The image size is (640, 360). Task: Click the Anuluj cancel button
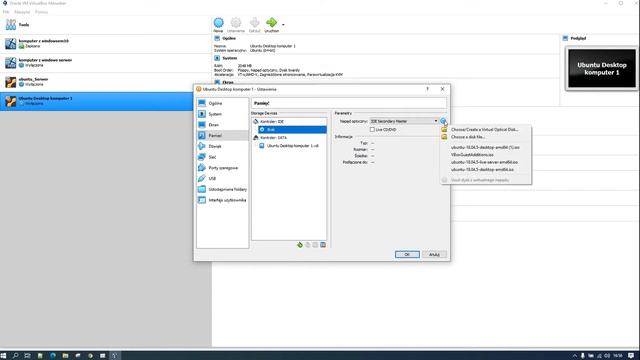[x=434, y=254]
